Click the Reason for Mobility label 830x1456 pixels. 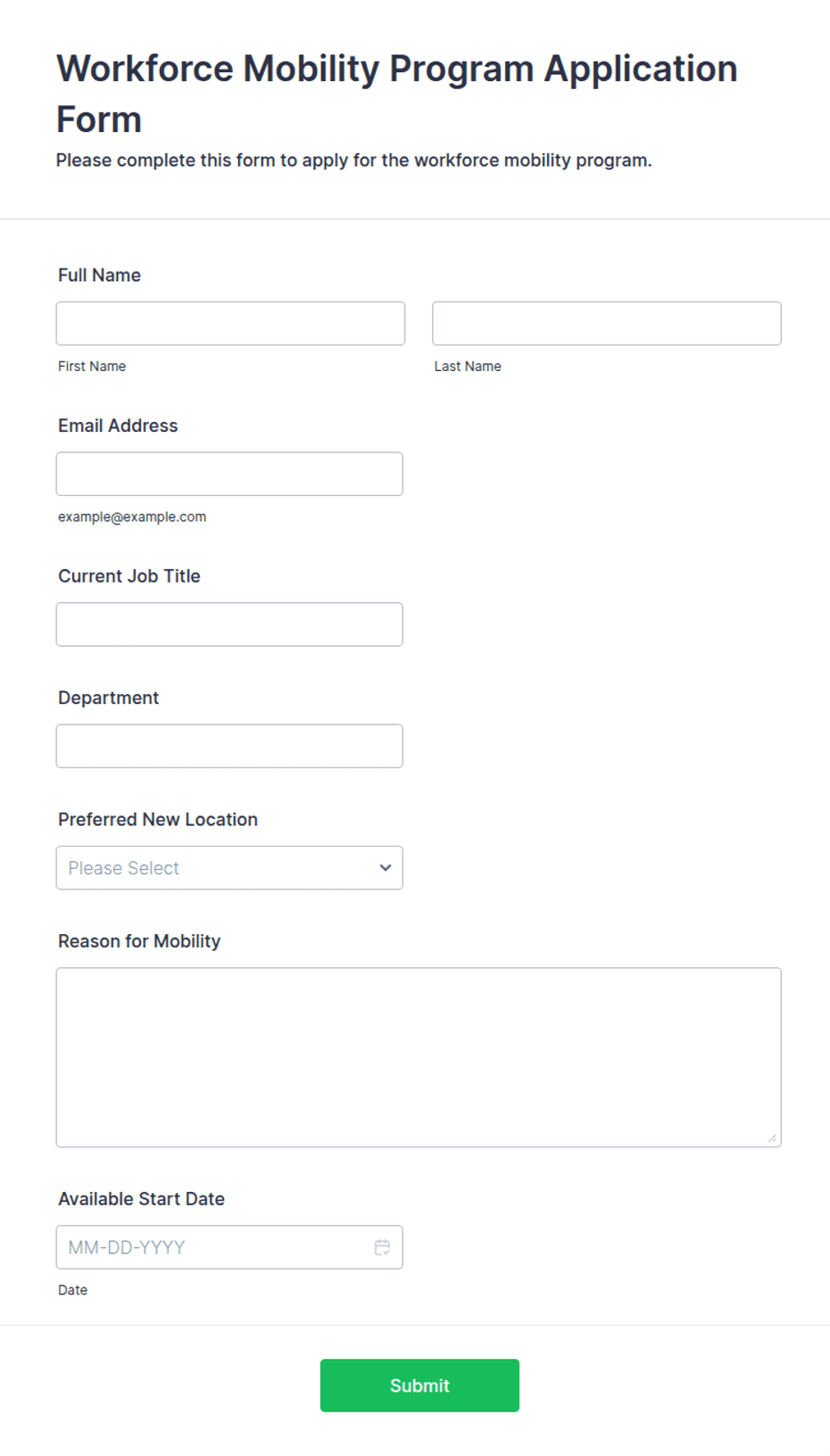coord(139,941)
